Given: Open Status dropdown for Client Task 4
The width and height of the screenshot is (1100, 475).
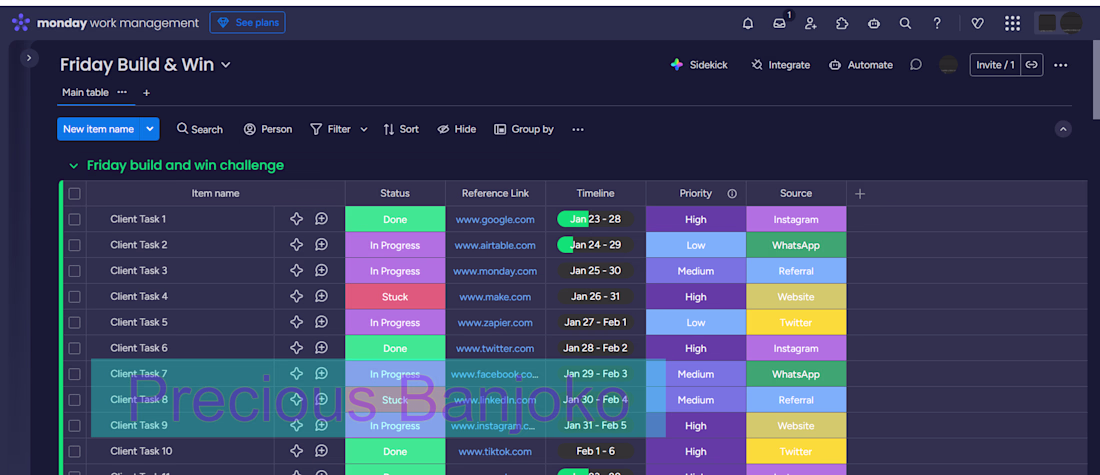Looking at the screenshot, I should pyautogui.click(x=395, y=297).
